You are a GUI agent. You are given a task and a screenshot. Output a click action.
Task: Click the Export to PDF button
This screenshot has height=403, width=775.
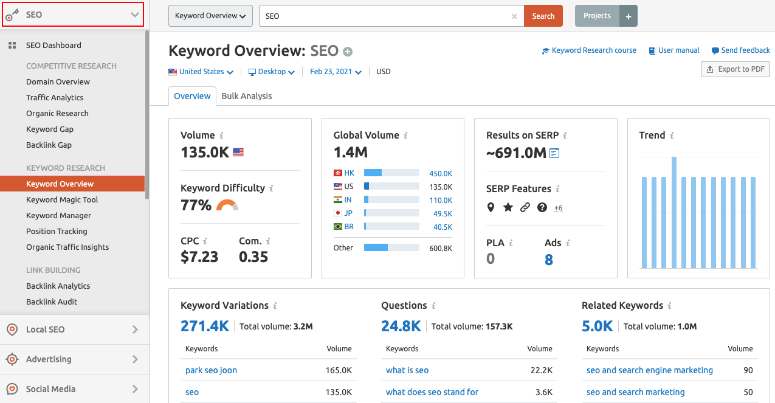pyautogui.click(x=736, y=69)
